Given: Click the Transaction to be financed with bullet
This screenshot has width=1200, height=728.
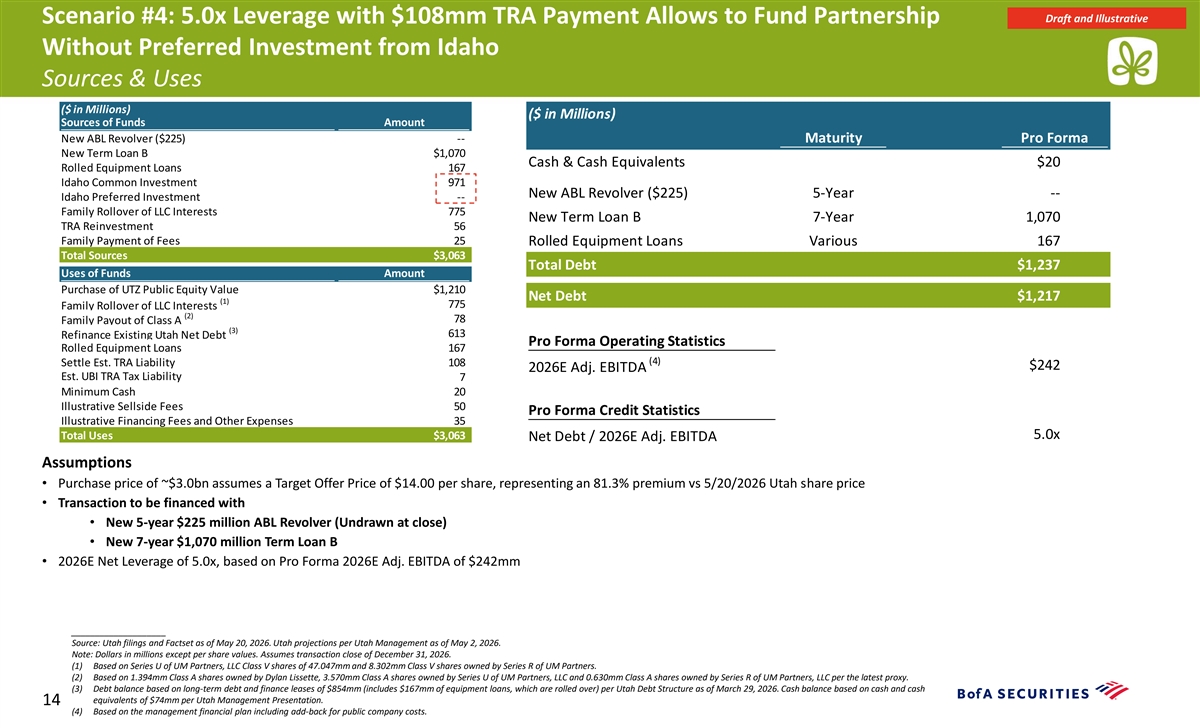Looking at the screenshot, I should coord(151,503).
